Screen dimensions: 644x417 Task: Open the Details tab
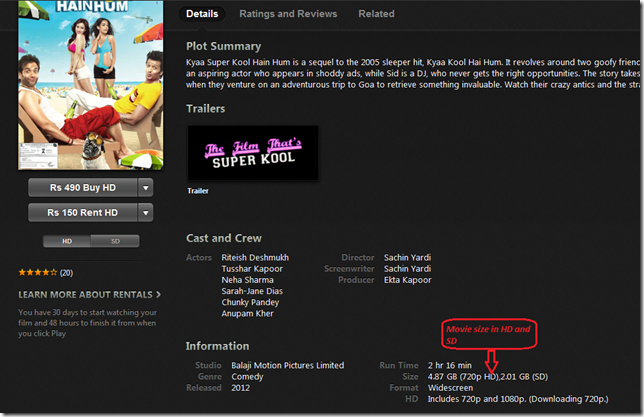click(x=202, y=14)
